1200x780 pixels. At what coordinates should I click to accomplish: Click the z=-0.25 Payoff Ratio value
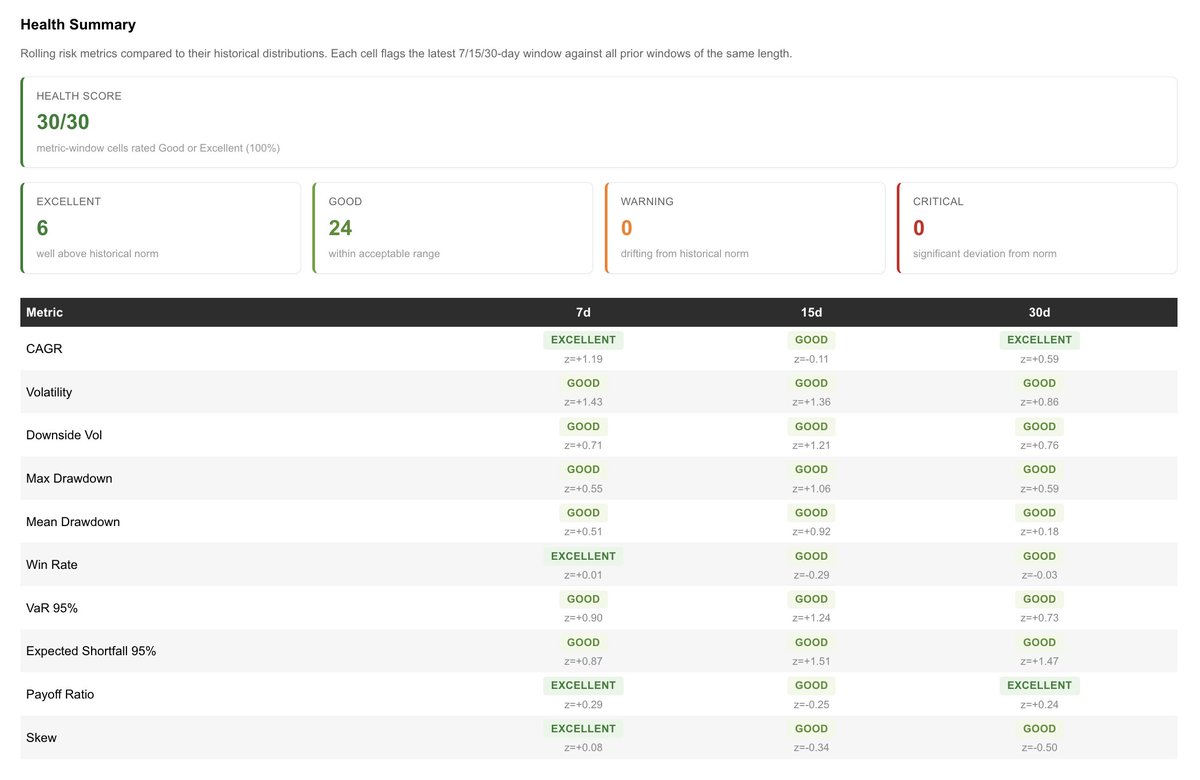coord(811,704)
